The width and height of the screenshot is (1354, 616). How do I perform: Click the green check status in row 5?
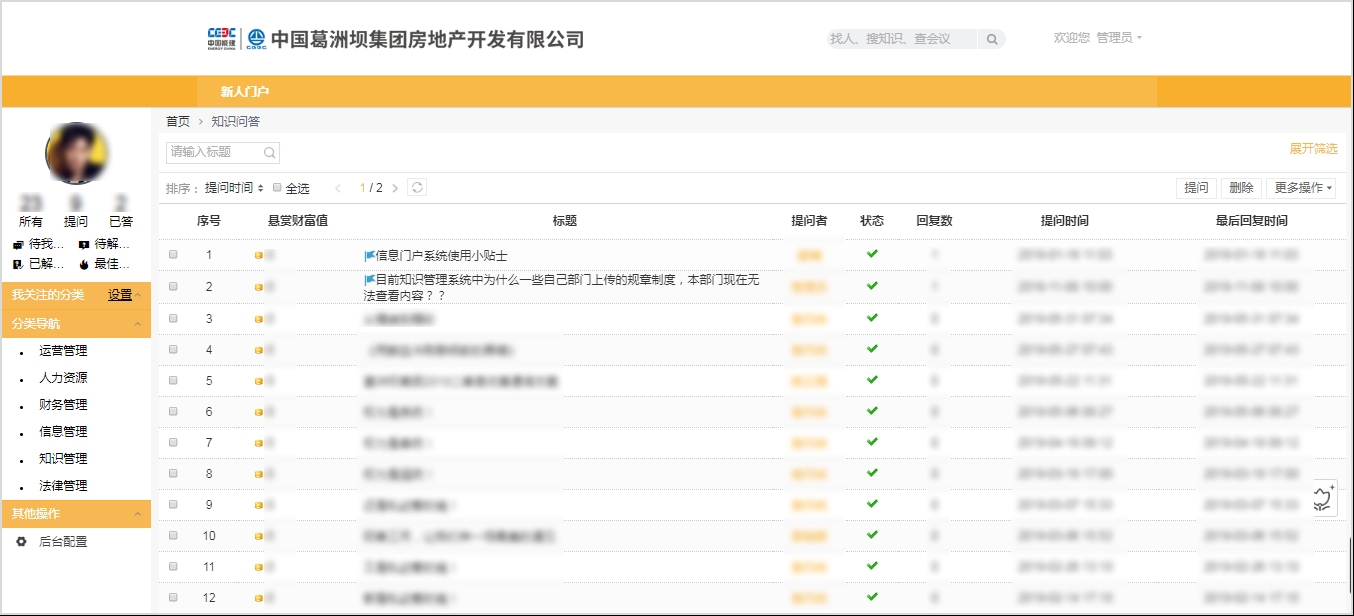[x=872, y=379]
